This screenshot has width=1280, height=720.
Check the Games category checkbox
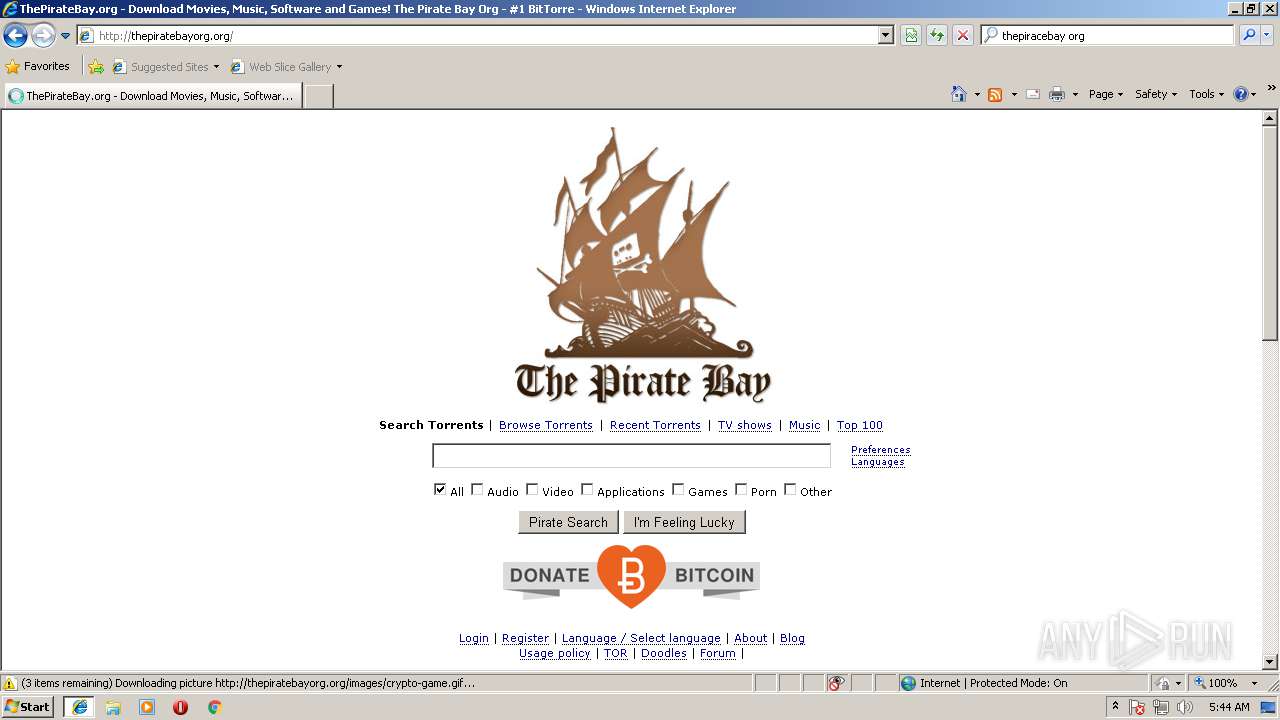(678, 489)
